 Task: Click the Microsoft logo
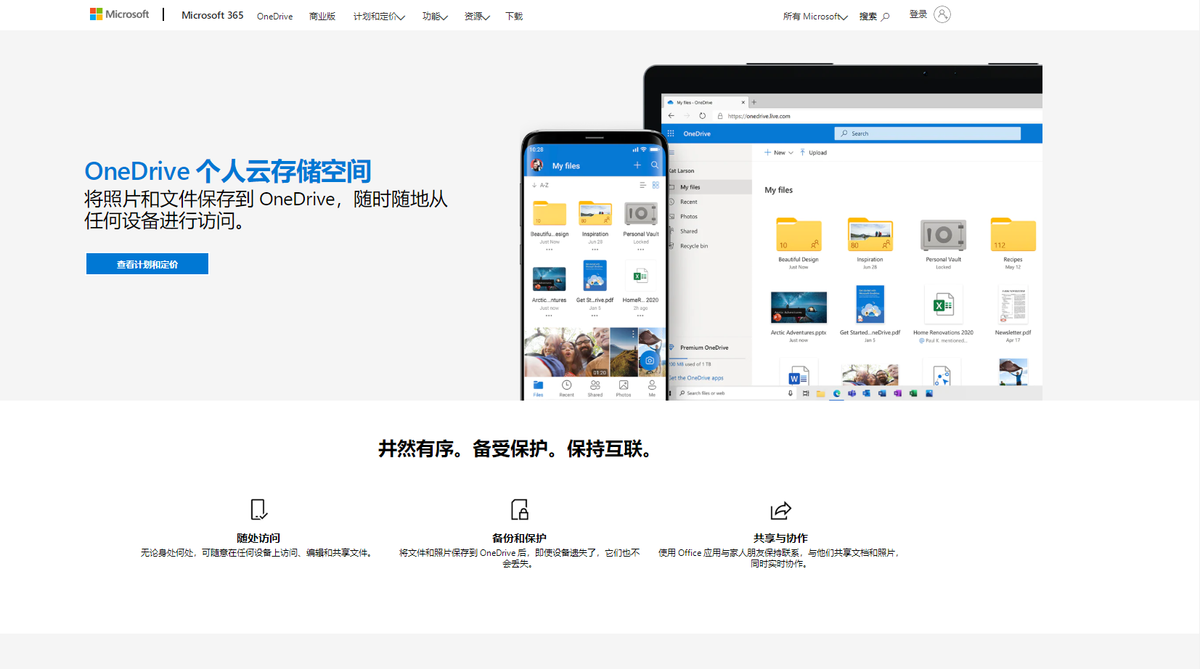[119, 15]
